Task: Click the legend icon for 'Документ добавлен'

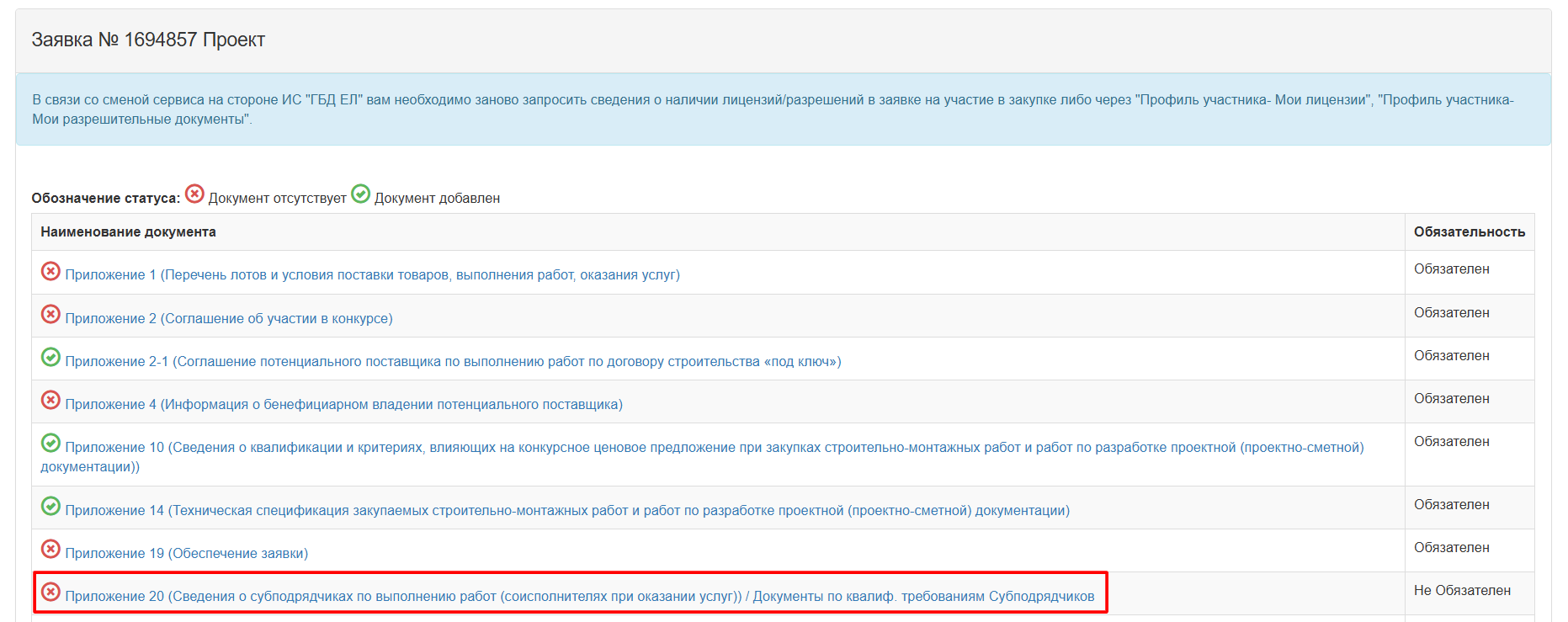Action: pyautogui.click(x=360, y=194)
